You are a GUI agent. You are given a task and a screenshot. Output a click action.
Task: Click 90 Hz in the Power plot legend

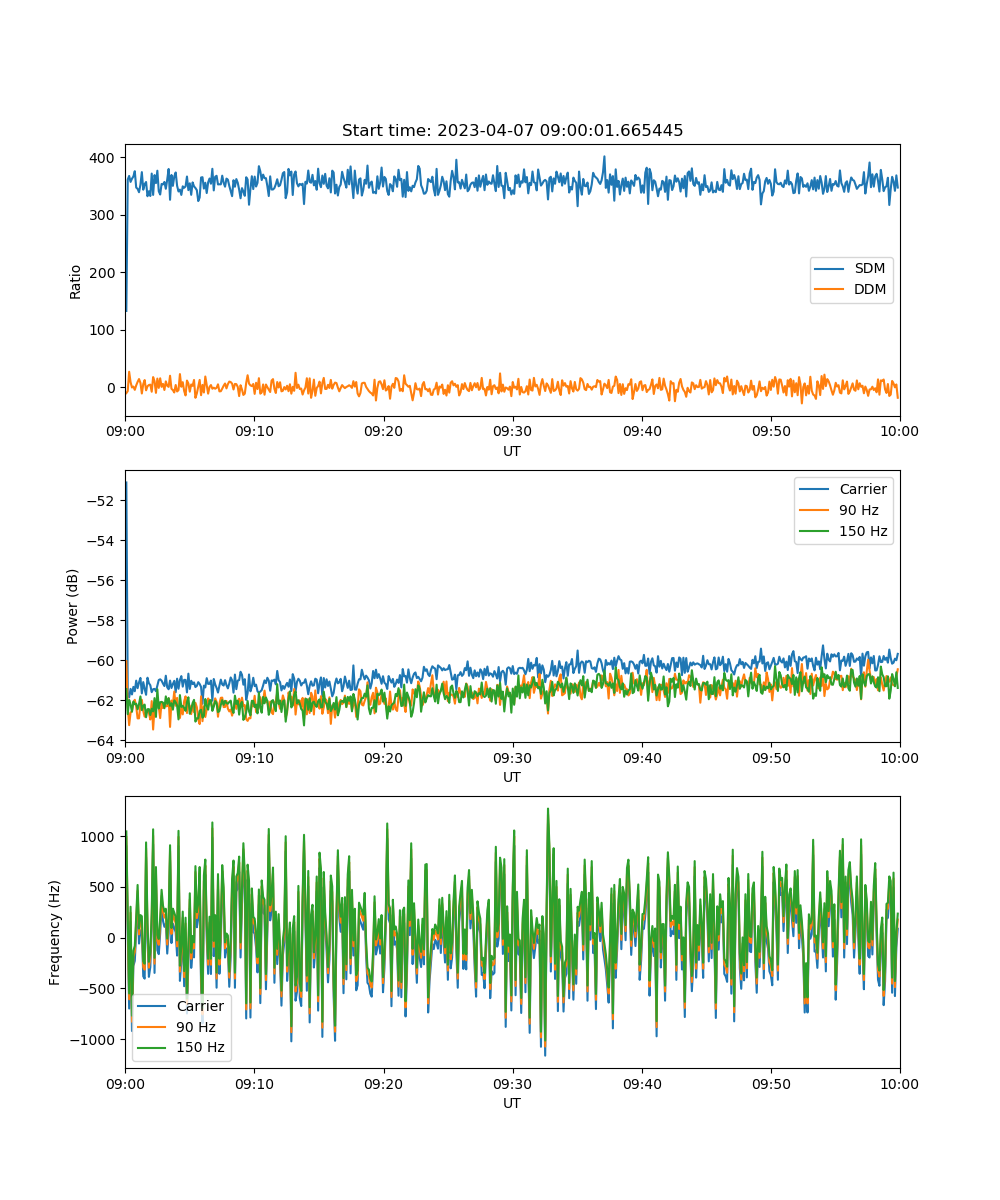point(858,510)
